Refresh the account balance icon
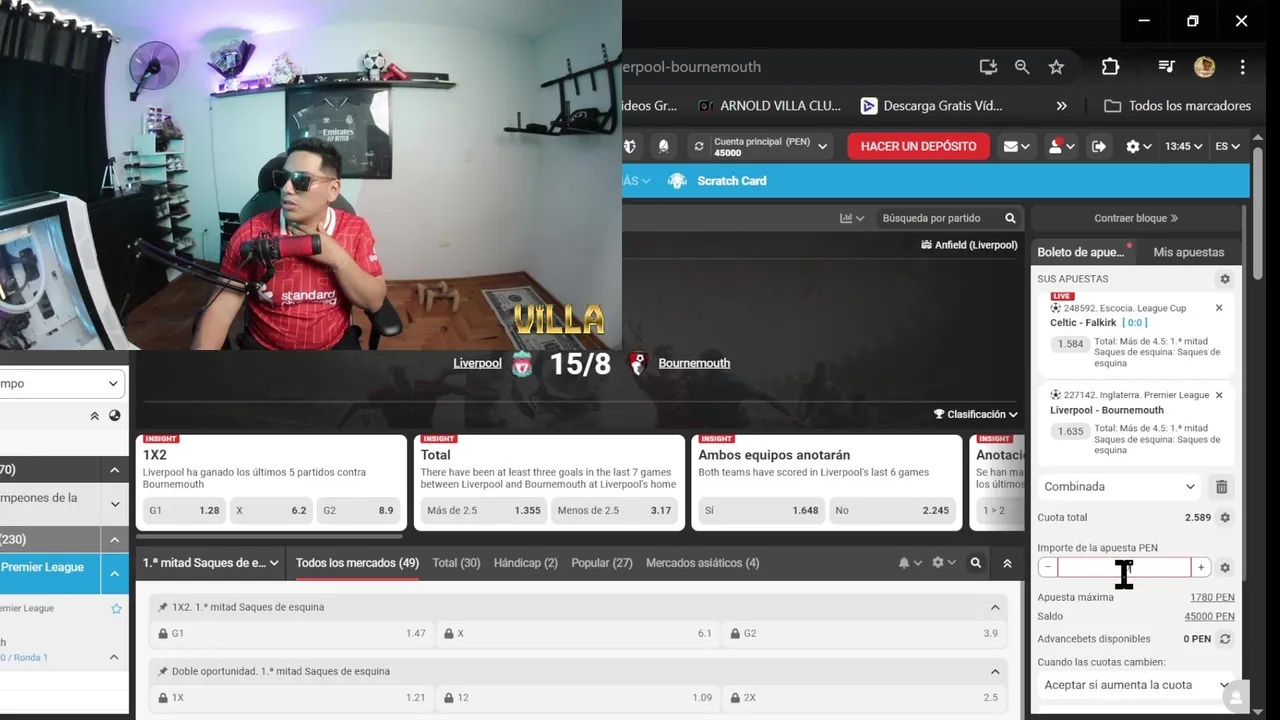This screenshot has height=720, width=1280. tap(699, 146)
